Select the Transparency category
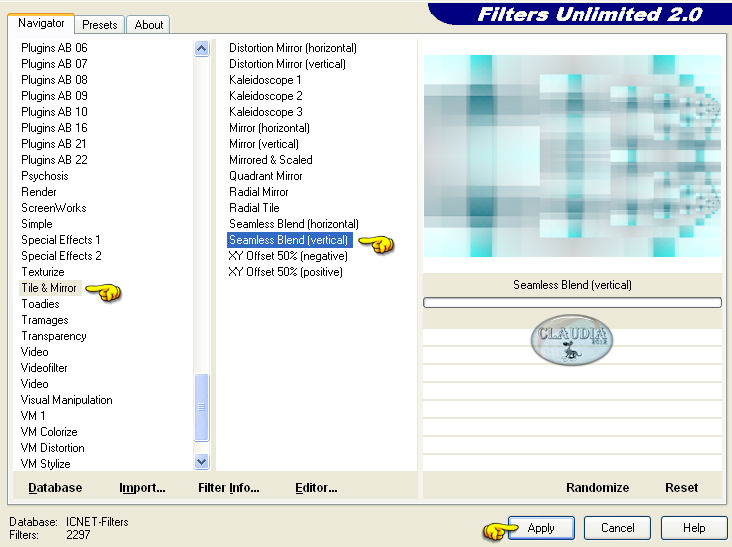Viewport: 732px width, 547px height. [54, 336]
